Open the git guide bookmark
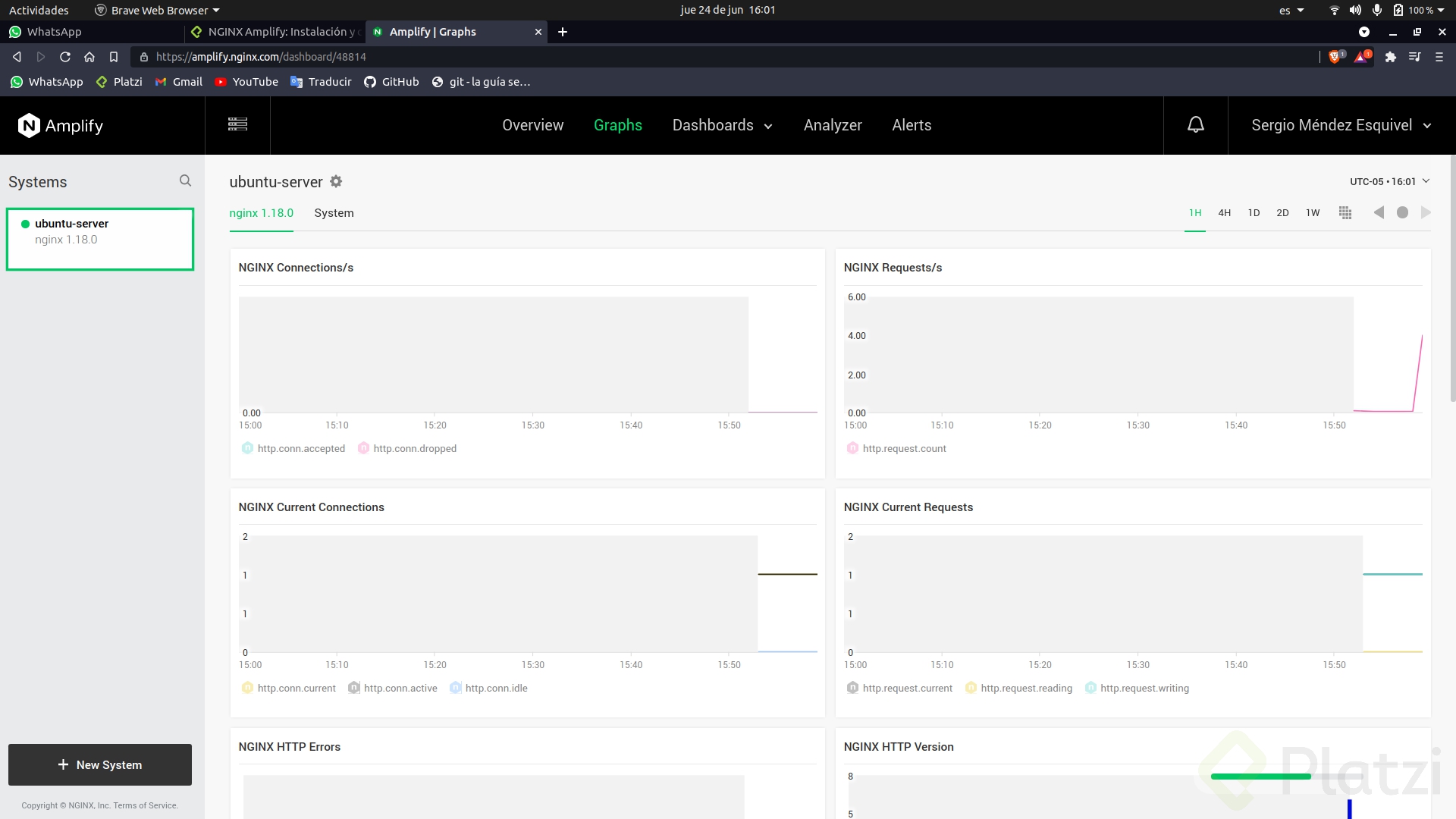 pos(481,82)
